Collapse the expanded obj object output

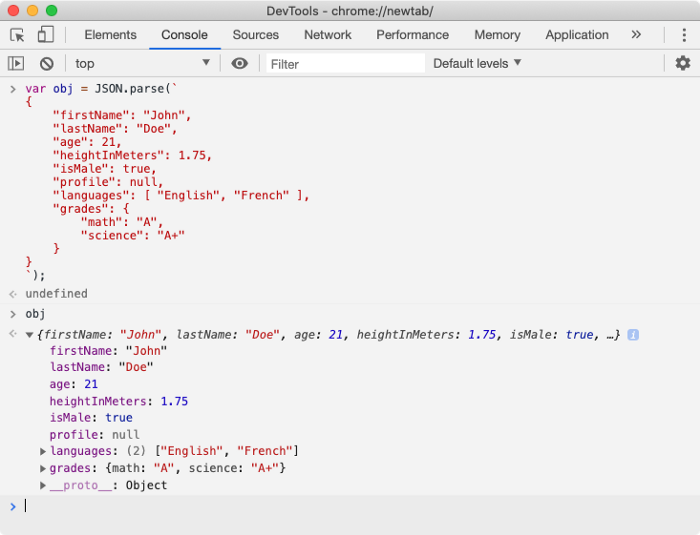[x=29, y=335]
